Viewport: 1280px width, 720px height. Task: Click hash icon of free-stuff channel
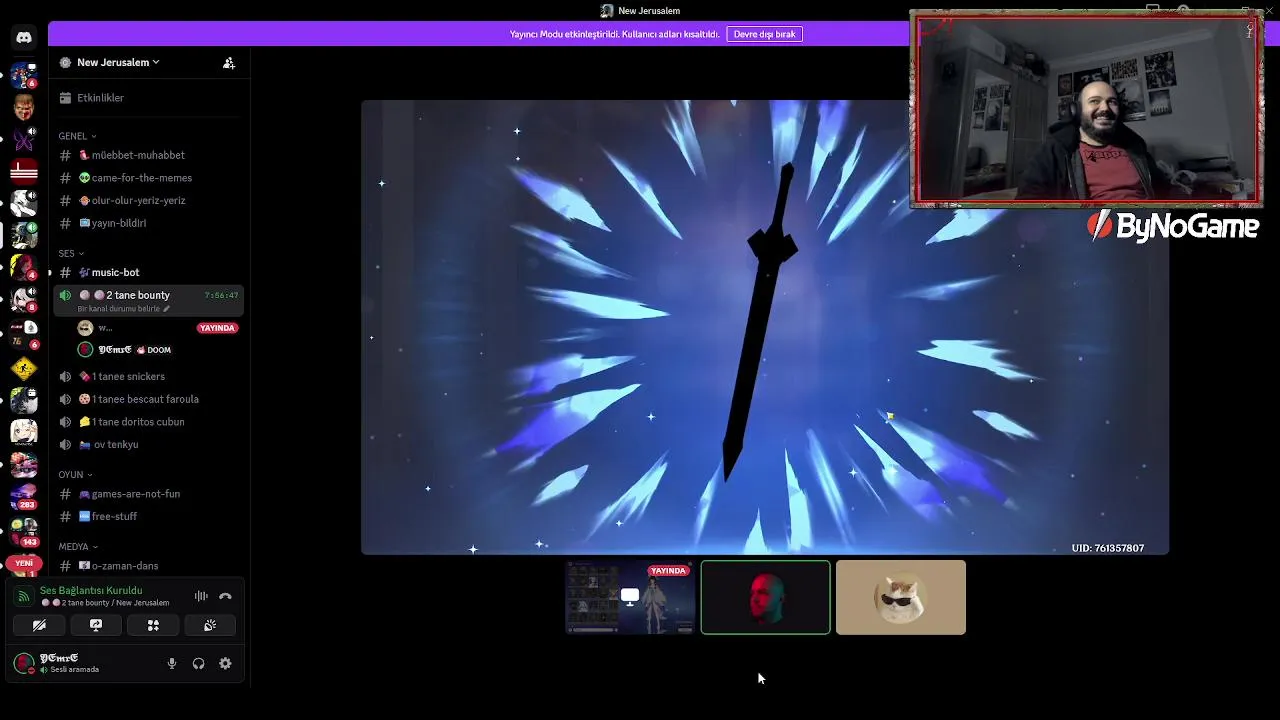coord(65,517)
